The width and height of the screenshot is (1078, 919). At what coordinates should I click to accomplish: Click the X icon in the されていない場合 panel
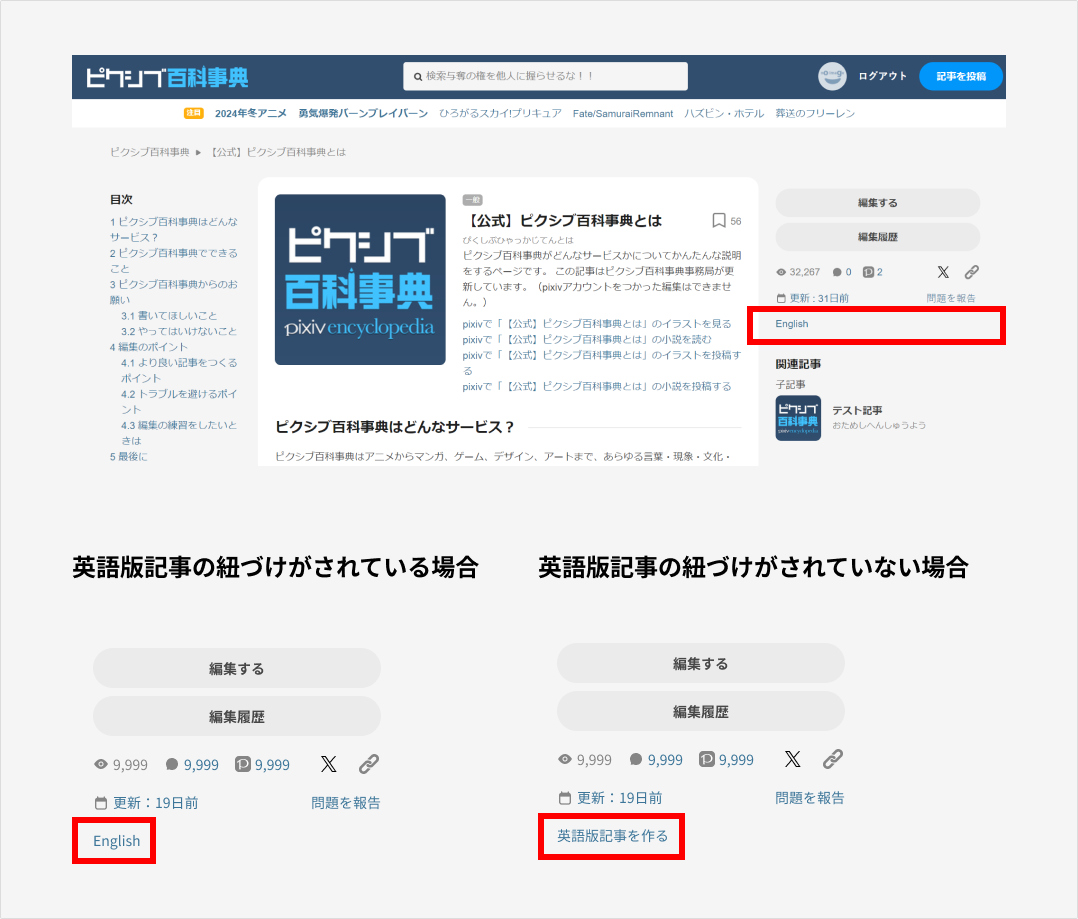793,759
